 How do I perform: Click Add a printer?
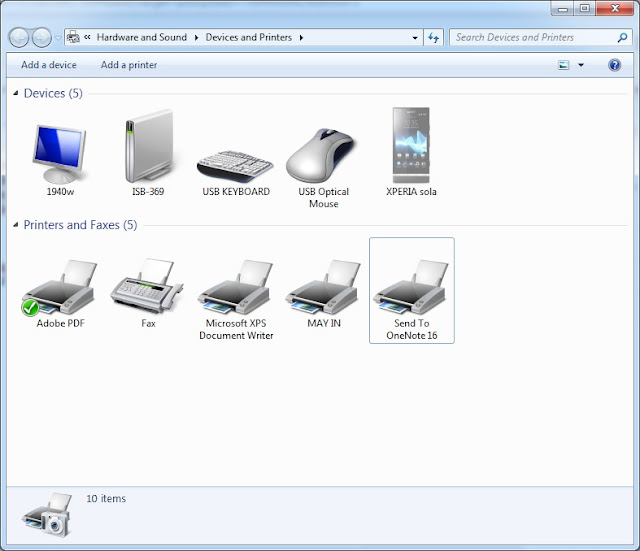(129, 65)
